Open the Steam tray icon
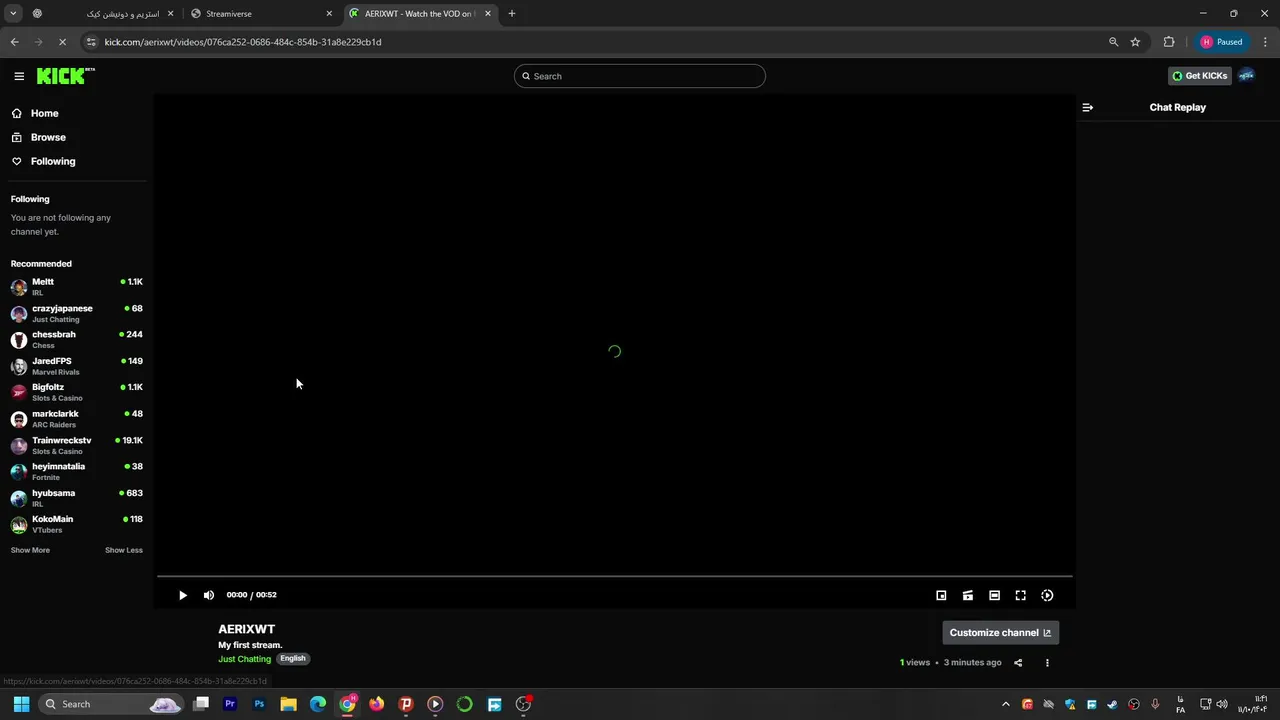This screenshot has width=1280, height=720. pos(1112,704)
